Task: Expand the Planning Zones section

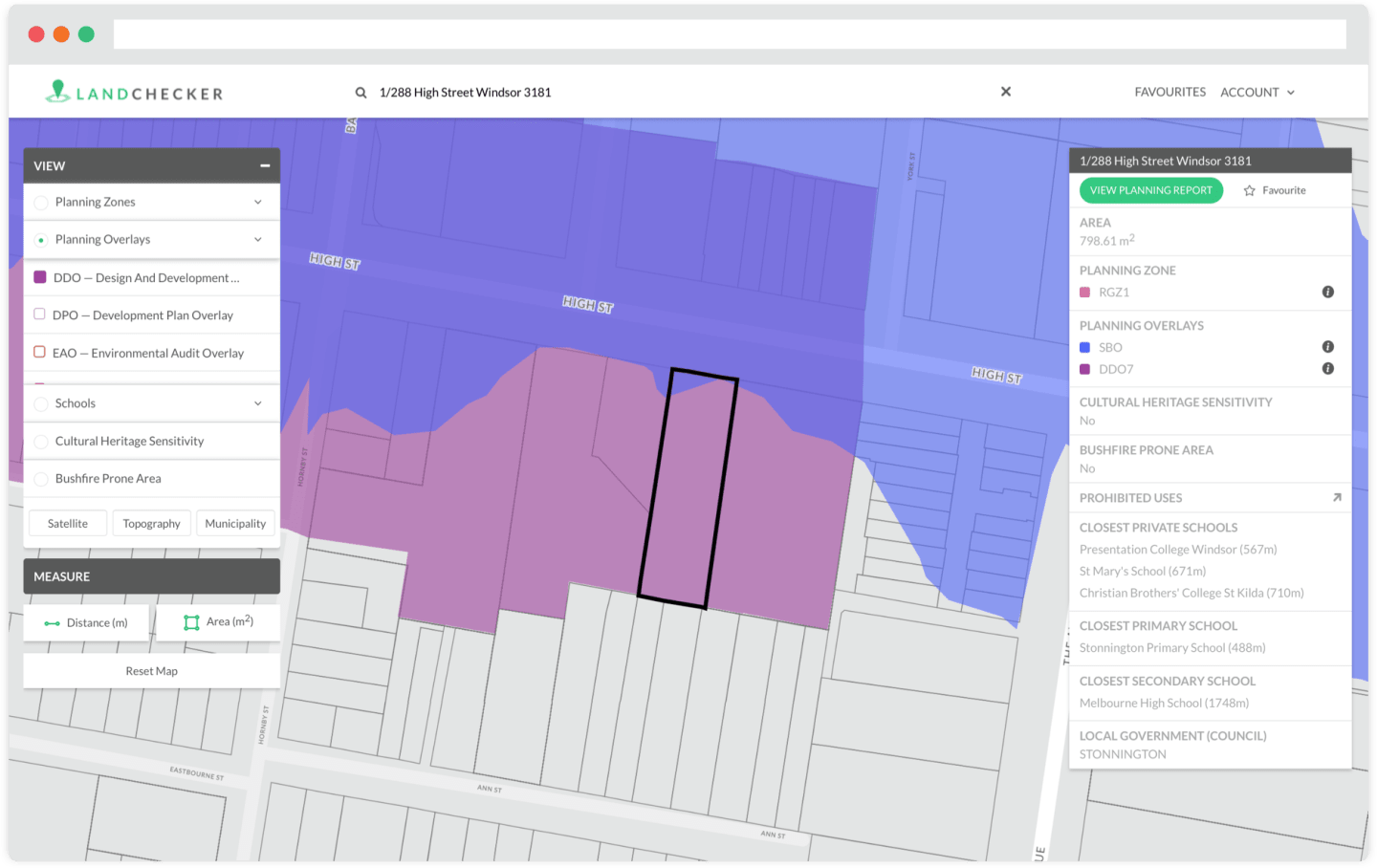Action: 257,202
